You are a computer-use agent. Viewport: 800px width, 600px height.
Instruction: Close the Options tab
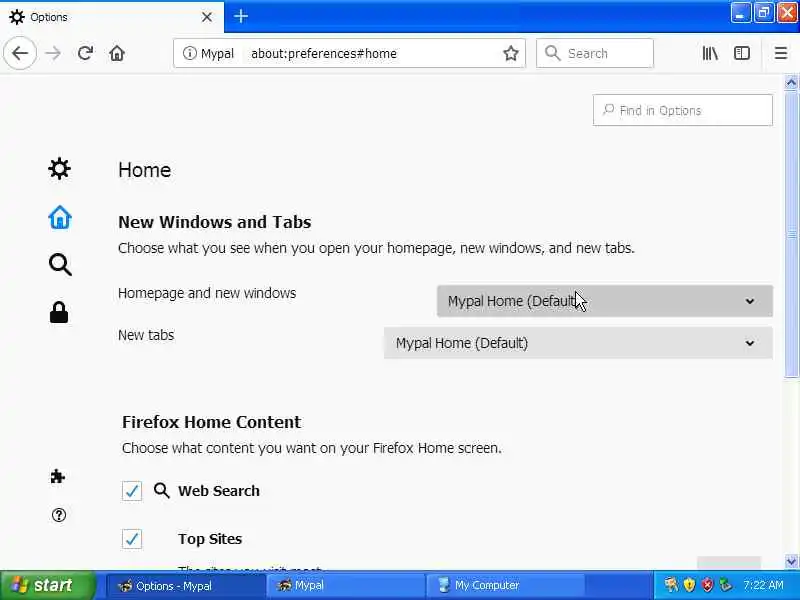207,17
